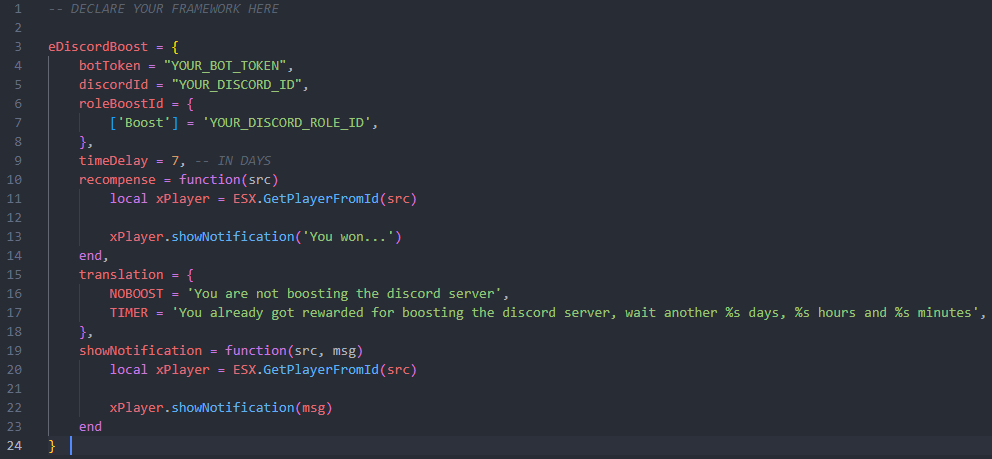Click line number 19 in the gutter

(15, 350)
